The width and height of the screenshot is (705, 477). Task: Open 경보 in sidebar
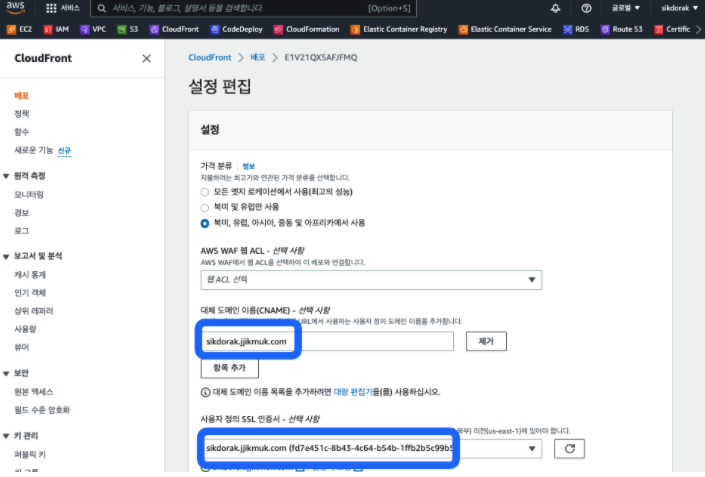22,213
